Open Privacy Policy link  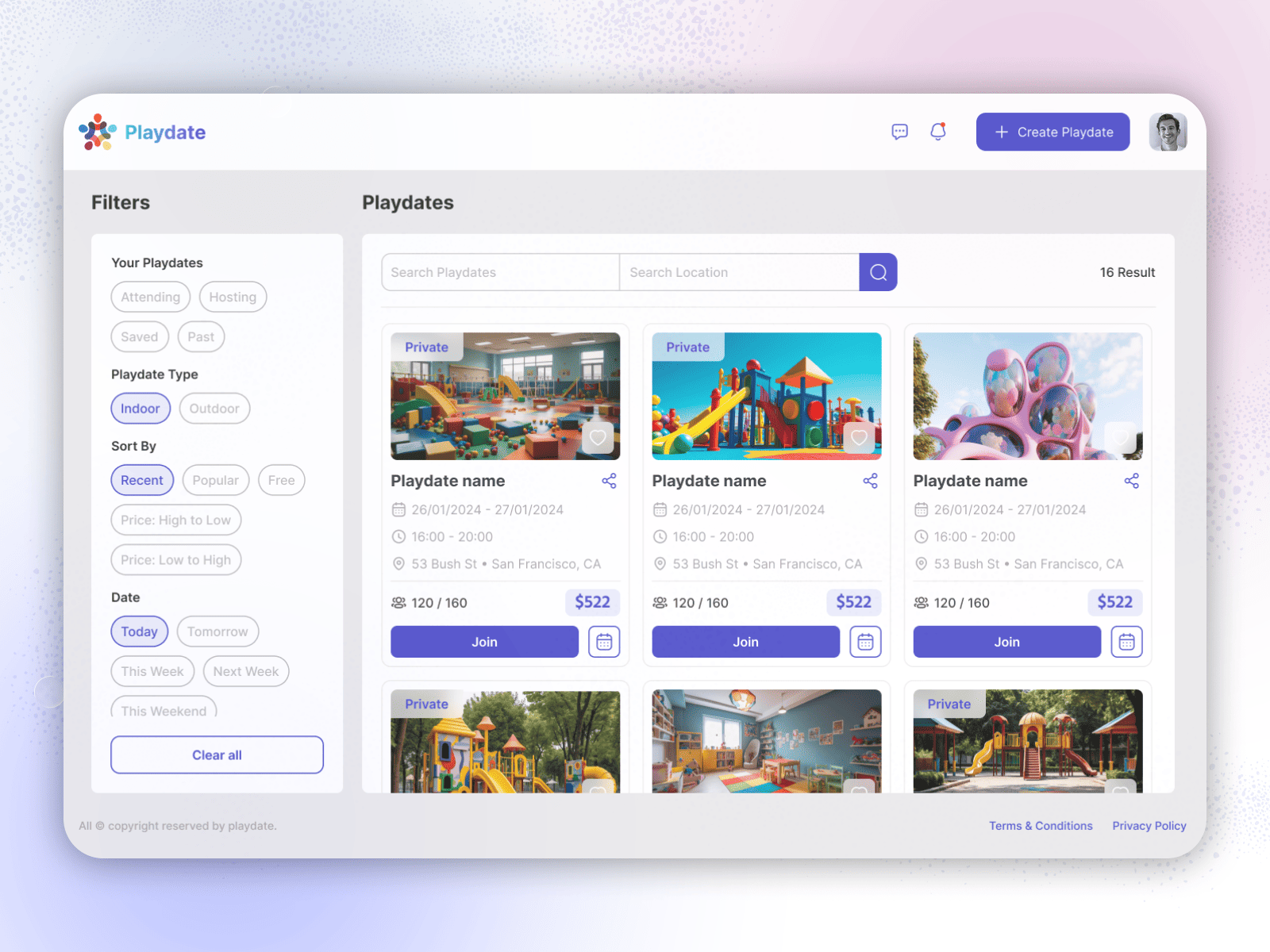[x=1149, y=826]
